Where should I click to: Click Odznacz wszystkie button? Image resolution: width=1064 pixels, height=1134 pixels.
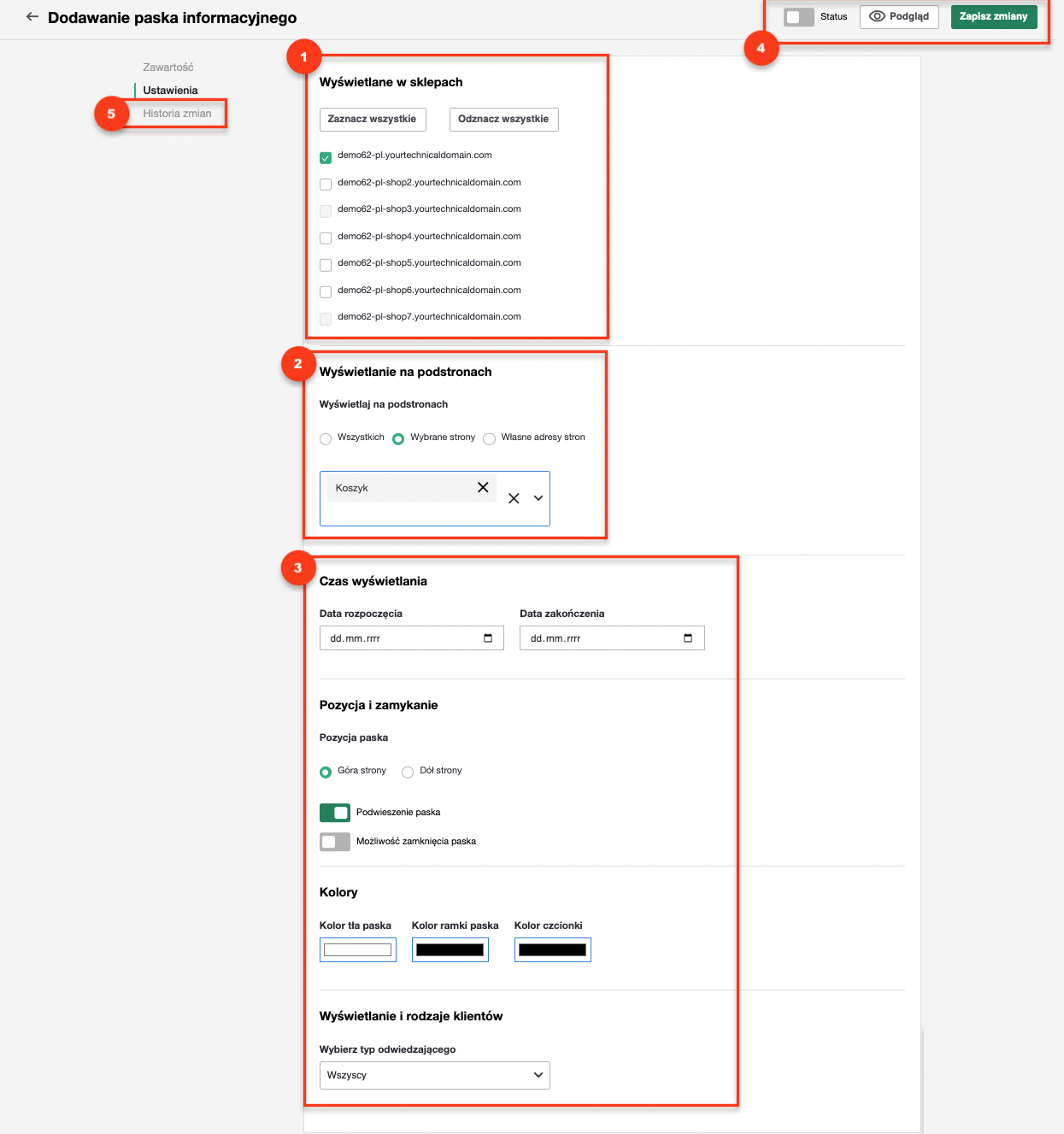tap(504, 120)
